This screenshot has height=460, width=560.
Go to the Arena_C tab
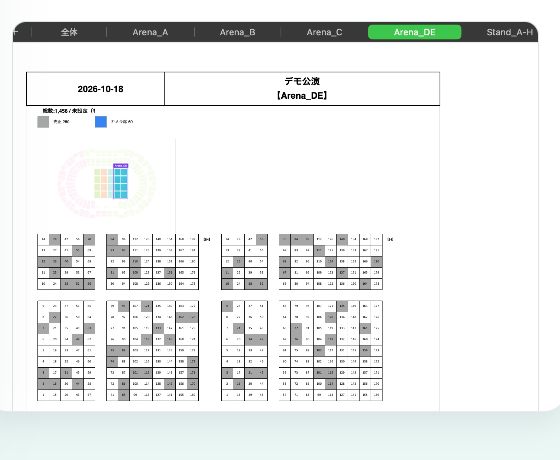[x=324, y=32]
